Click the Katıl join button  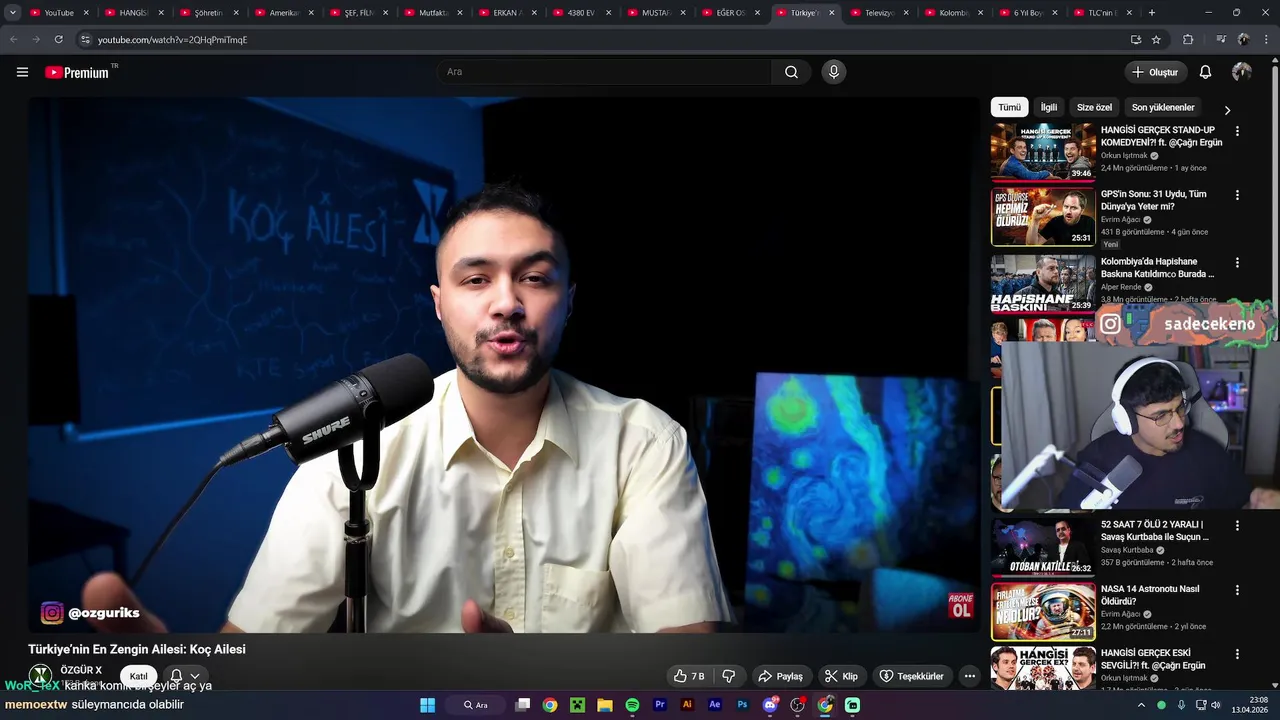pyautogui.click(x=138, y=677)
